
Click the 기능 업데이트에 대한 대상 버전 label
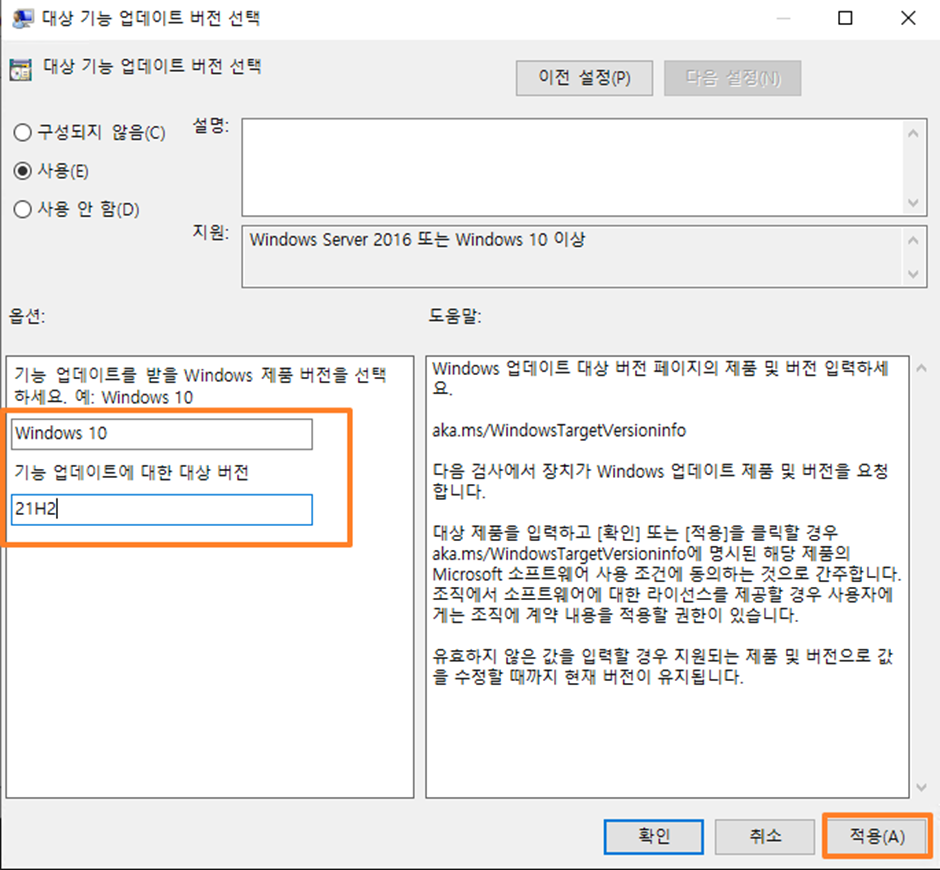click(x=131, y=472)
